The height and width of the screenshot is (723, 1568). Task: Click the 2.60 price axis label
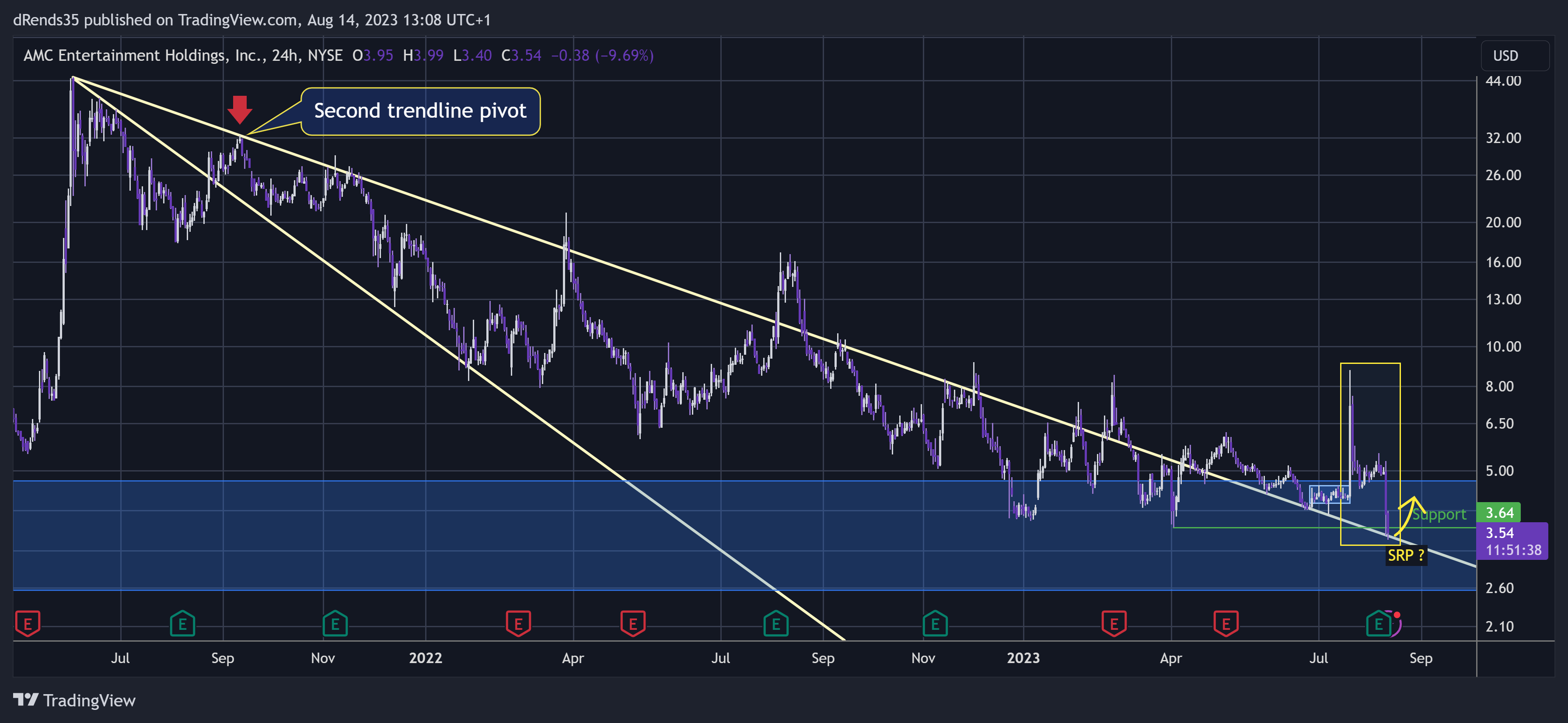tap(1499, 588)
